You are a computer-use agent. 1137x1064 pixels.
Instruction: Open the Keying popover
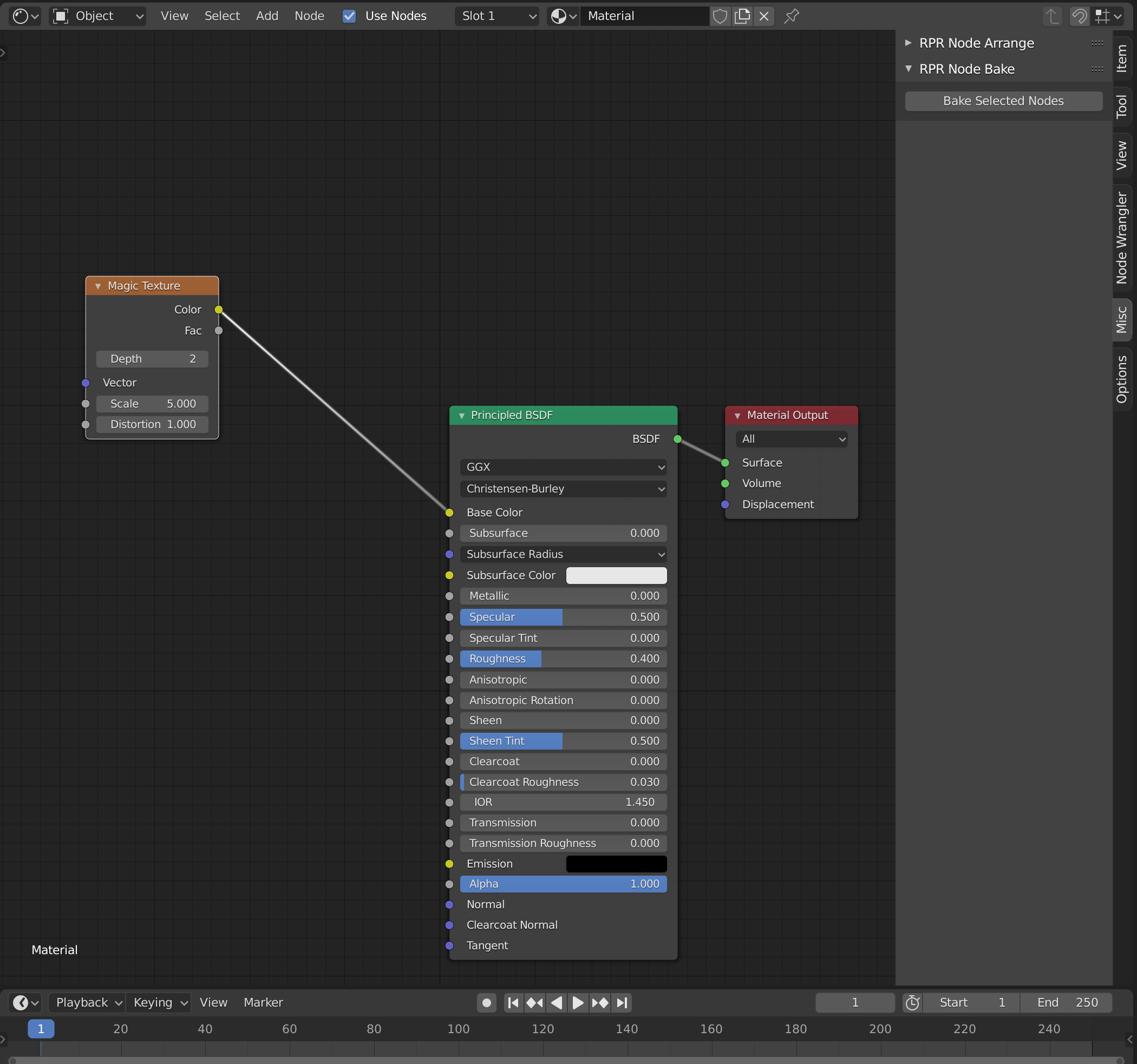click(x=159, y=1002)
